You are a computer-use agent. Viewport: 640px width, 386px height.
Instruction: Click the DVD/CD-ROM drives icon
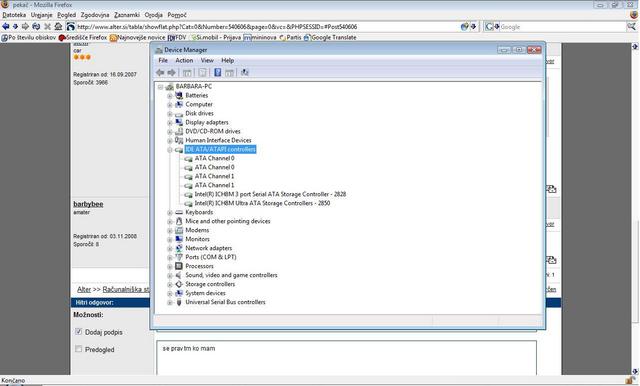pyautogui.click(x=179, y=131)
